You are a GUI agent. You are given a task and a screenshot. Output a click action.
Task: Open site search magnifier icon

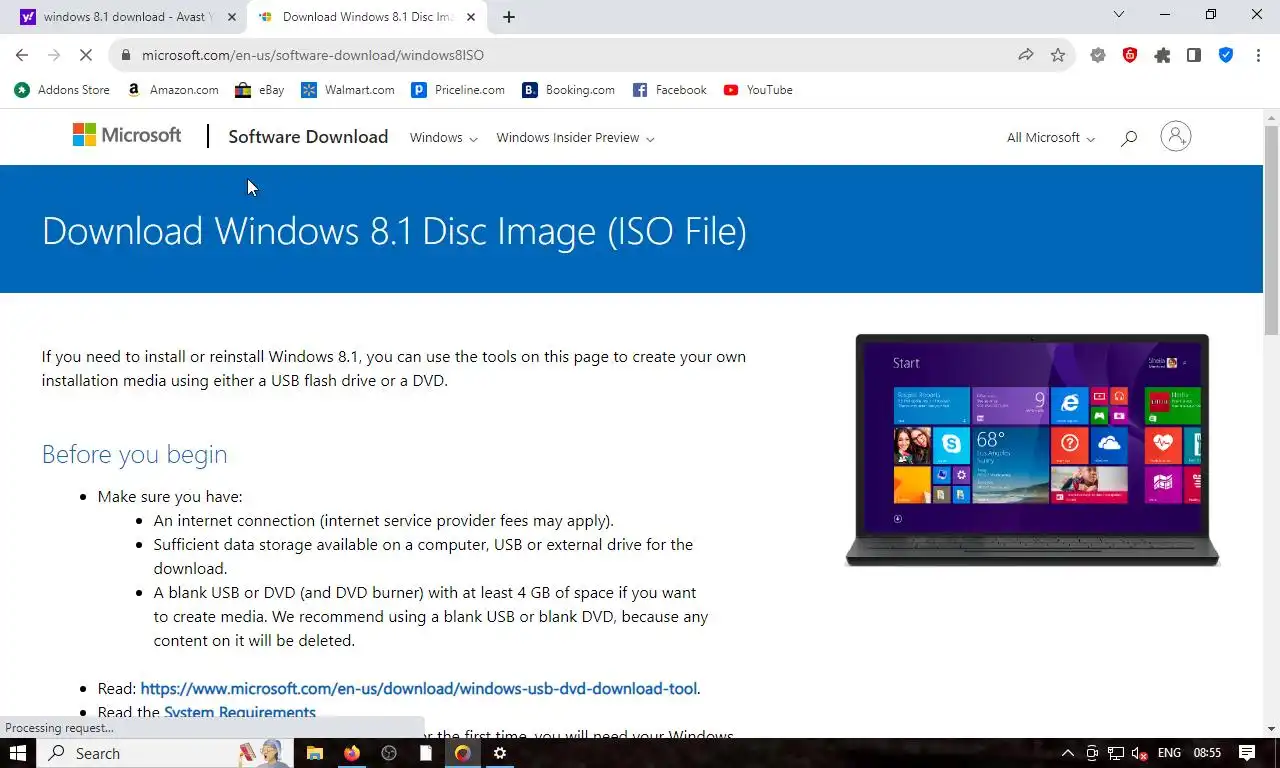[x=1129, y=138]
